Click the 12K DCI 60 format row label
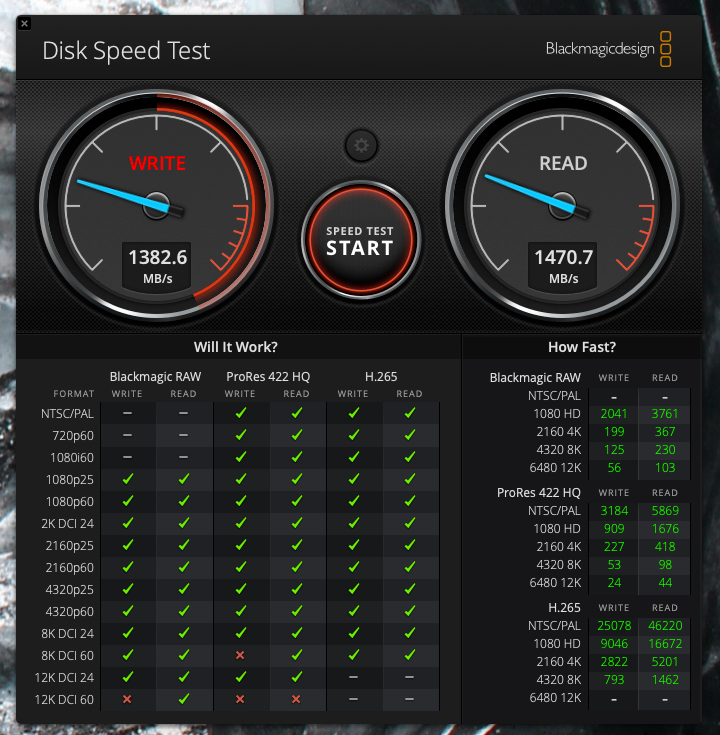720x735 pixels. click(64, 699)
